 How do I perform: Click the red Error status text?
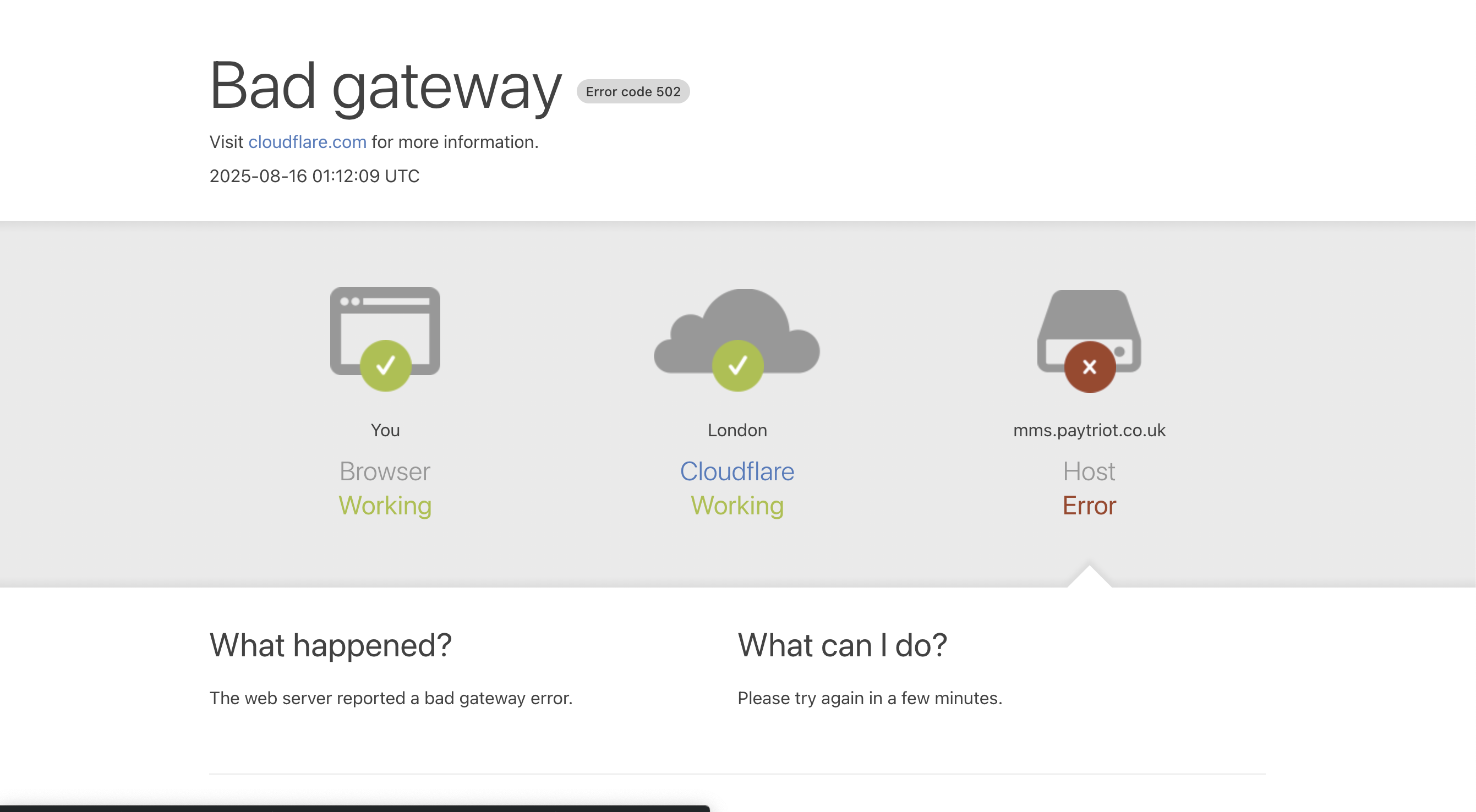1089,506
